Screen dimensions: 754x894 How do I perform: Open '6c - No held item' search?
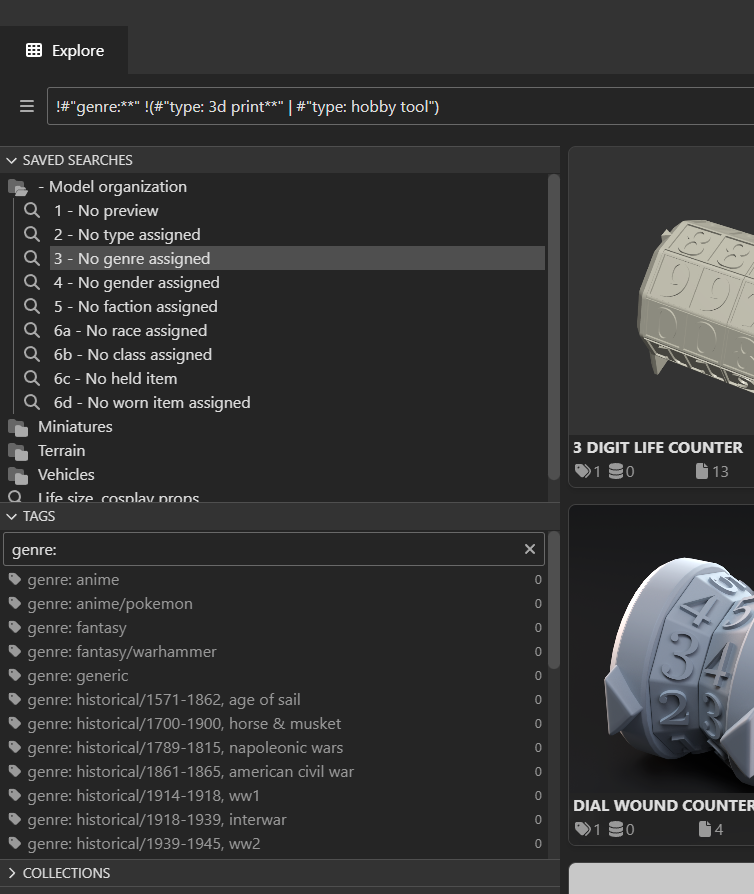[116, 378]
